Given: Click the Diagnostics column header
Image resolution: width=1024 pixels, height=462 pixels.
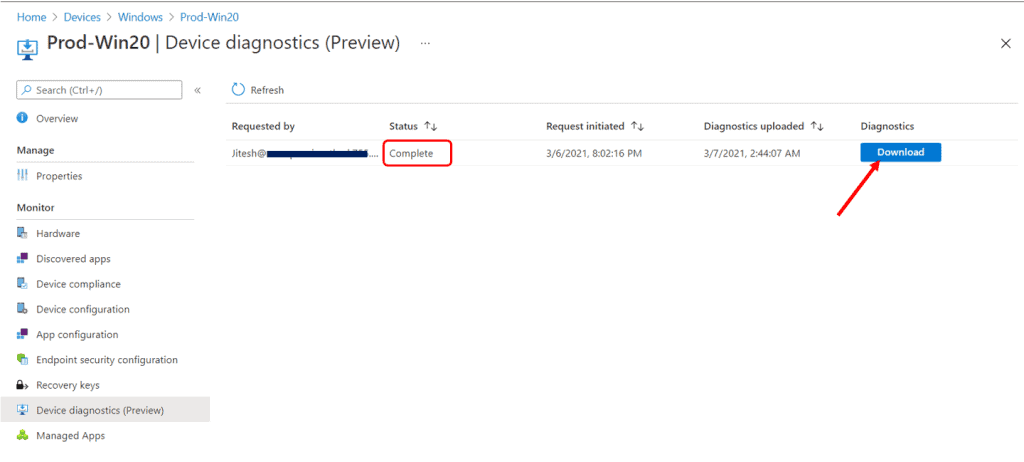Looking at the screenshot, I should coord(888,126).
